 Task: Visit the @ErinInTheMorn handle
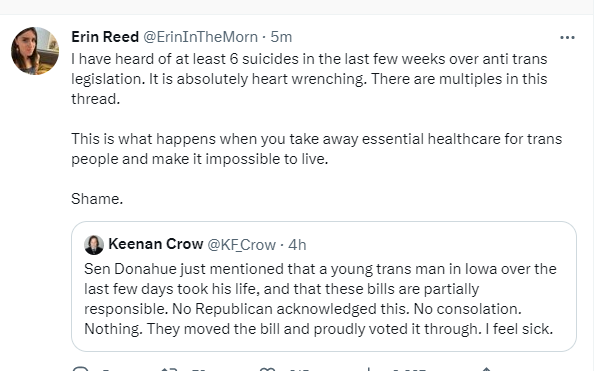[200, 37]
